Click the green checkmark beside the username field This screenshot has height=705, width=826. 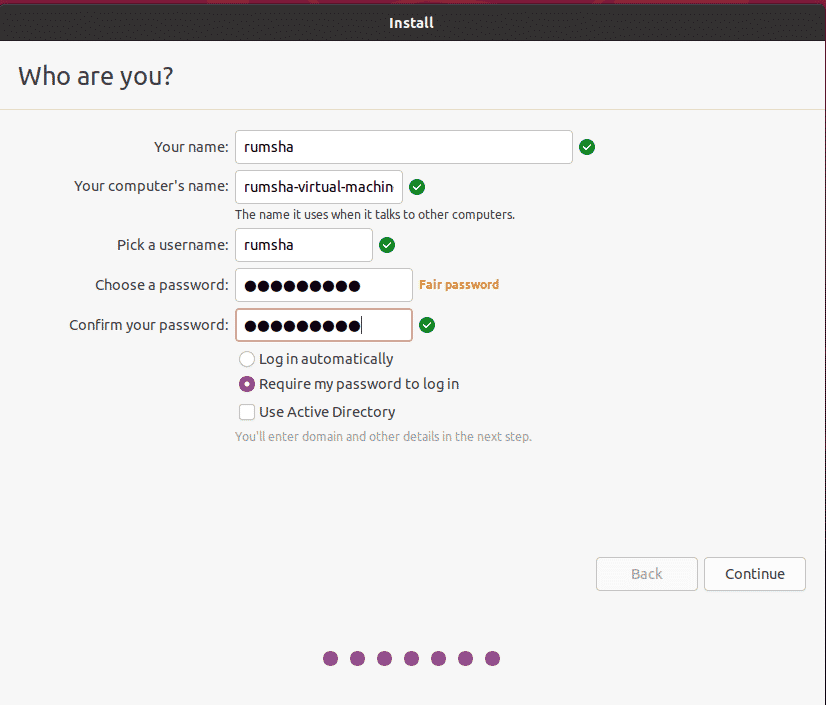pyautogui.click(x=387, y=245)
